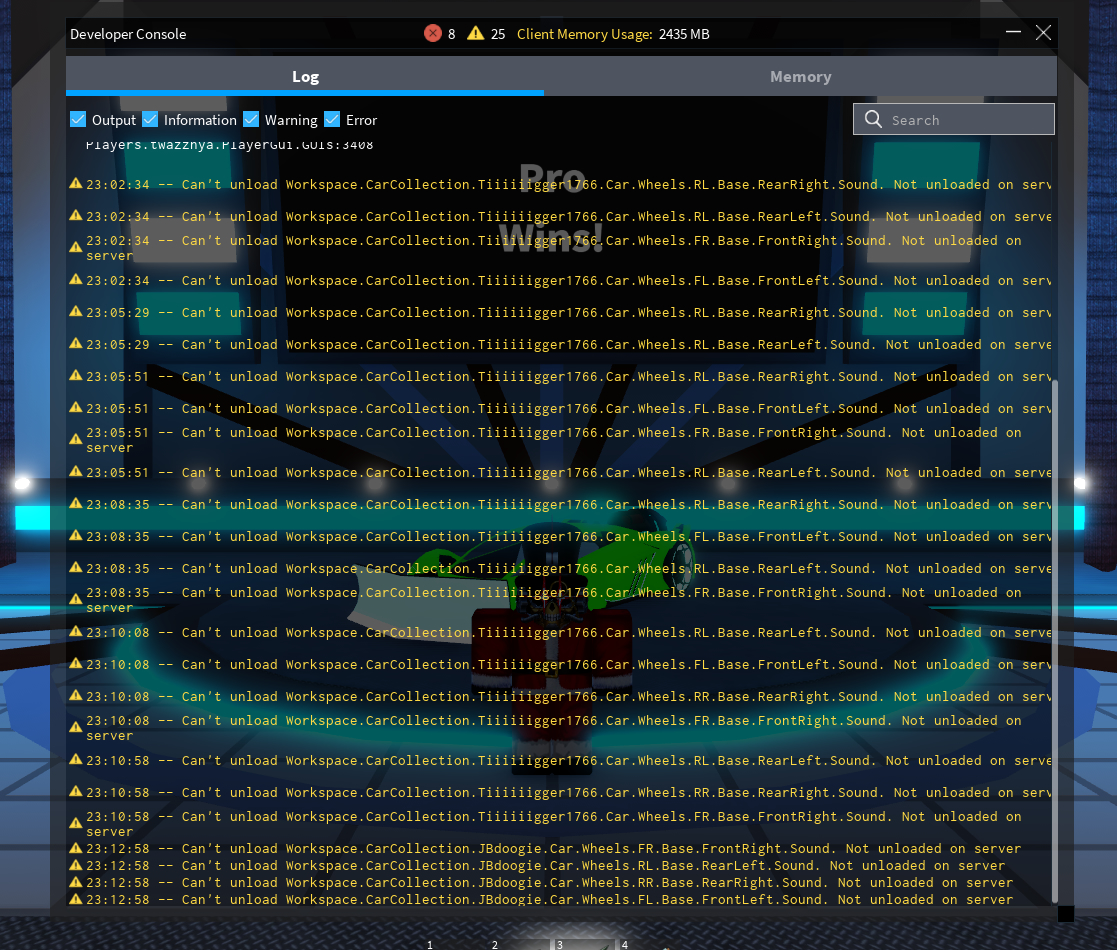
Task: Click warning icon beside 23:02:34 RearRight log
Action: 76,184
